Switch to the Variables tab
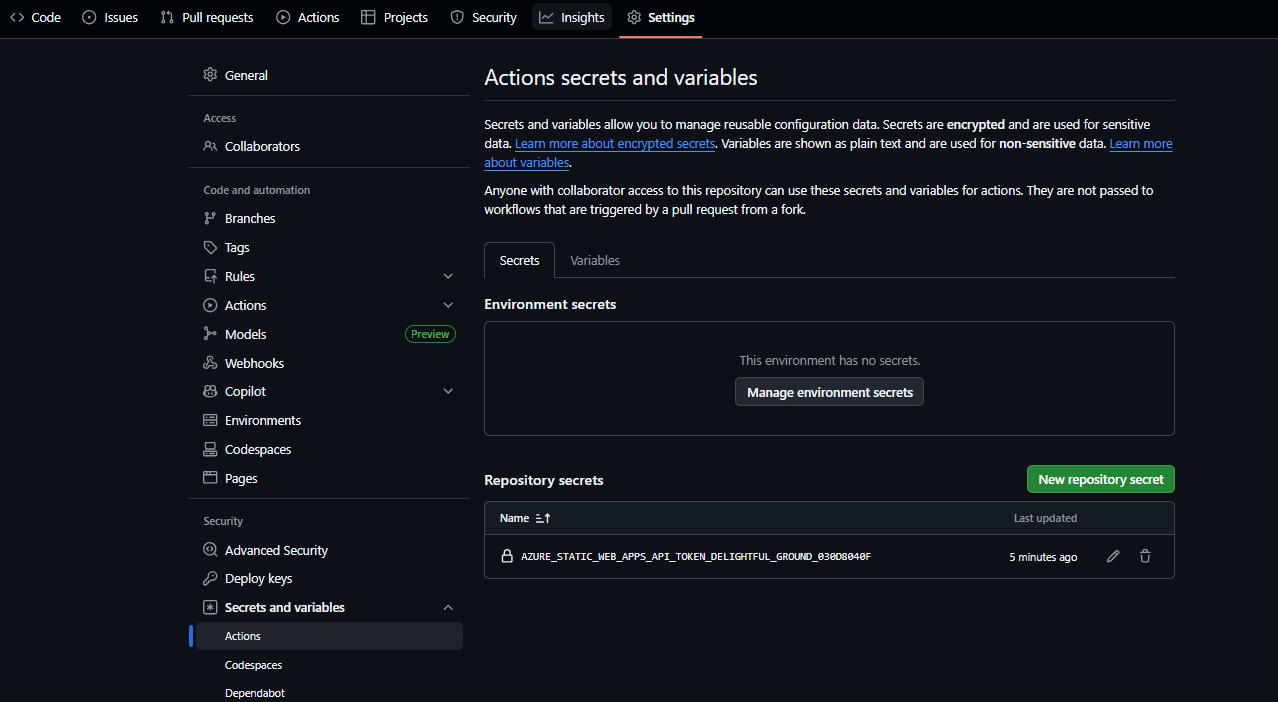The width and height of the screenshot is (1278, 702). pos(595,260)
